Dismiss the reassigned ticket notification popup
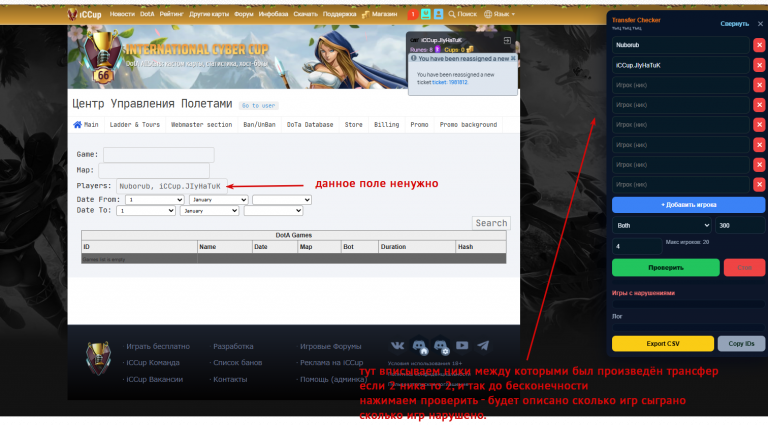 [513, 58]
